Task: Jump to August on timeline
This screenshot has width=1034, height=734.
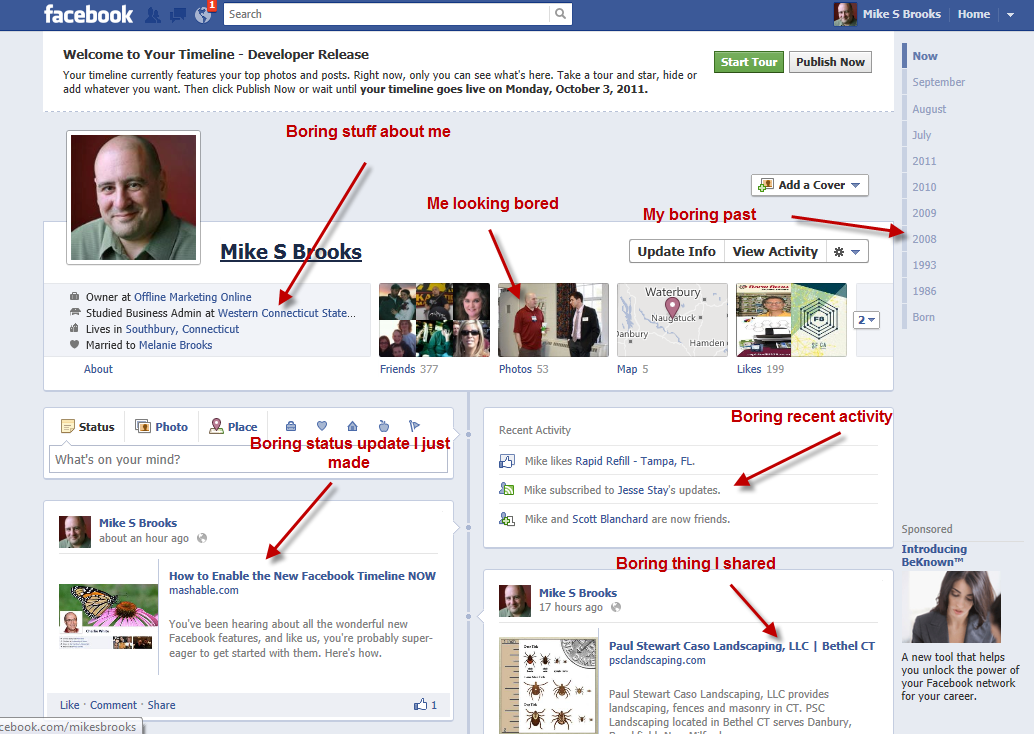Action: pyautogui.click(x=929, y=109)
